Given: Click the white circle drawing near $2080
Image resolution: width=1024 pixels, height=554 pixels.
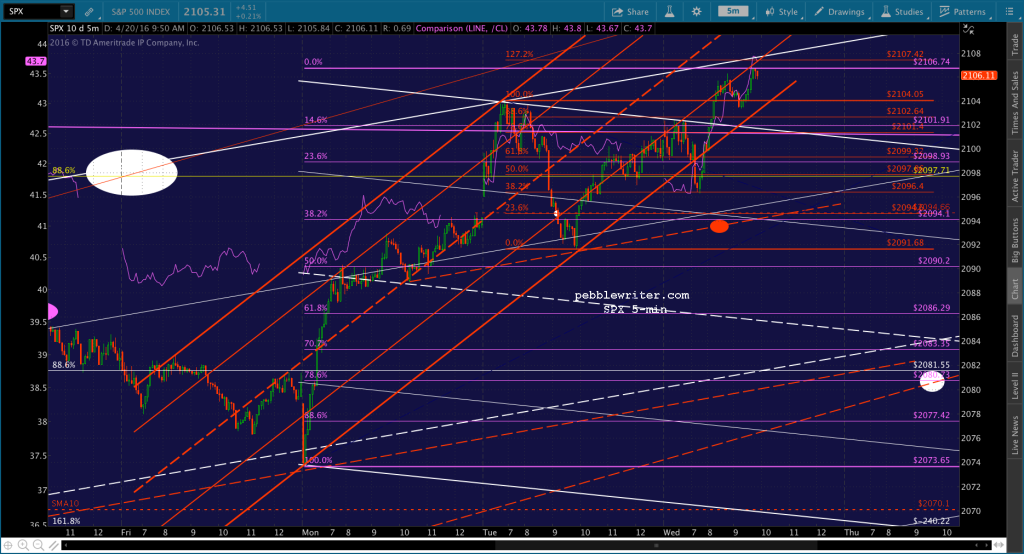Looking at the screenshot, I should point(933,382).
